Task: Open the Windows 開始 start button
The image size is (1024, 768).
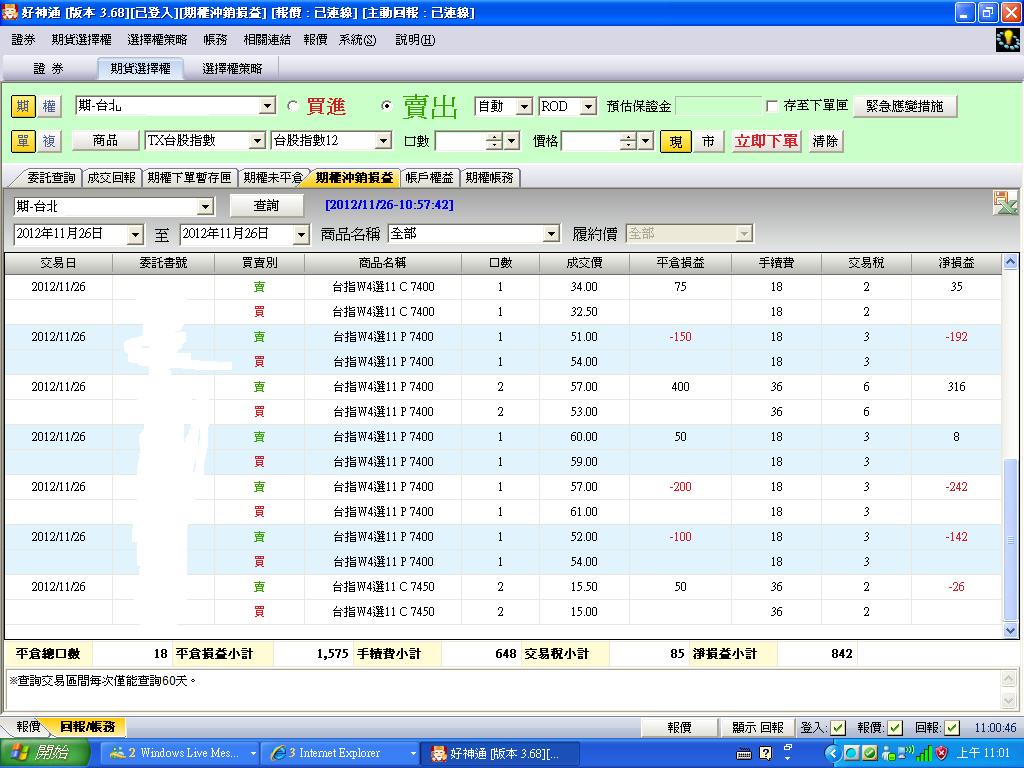Action: (x=44, y=754)
